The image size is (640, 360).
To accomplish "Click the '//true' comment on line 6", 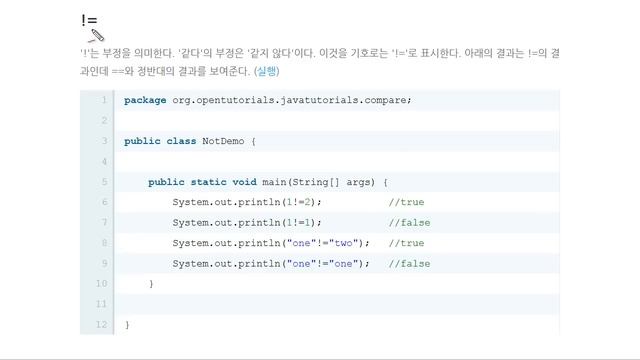I will (x=407, y=202).
